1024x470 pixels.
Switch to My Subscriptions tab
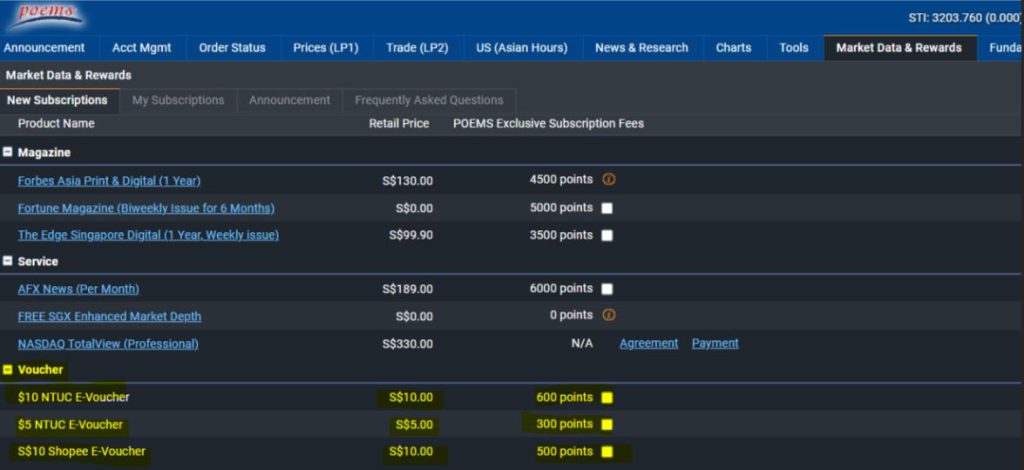pyautogui.click(x=178, y=101)
